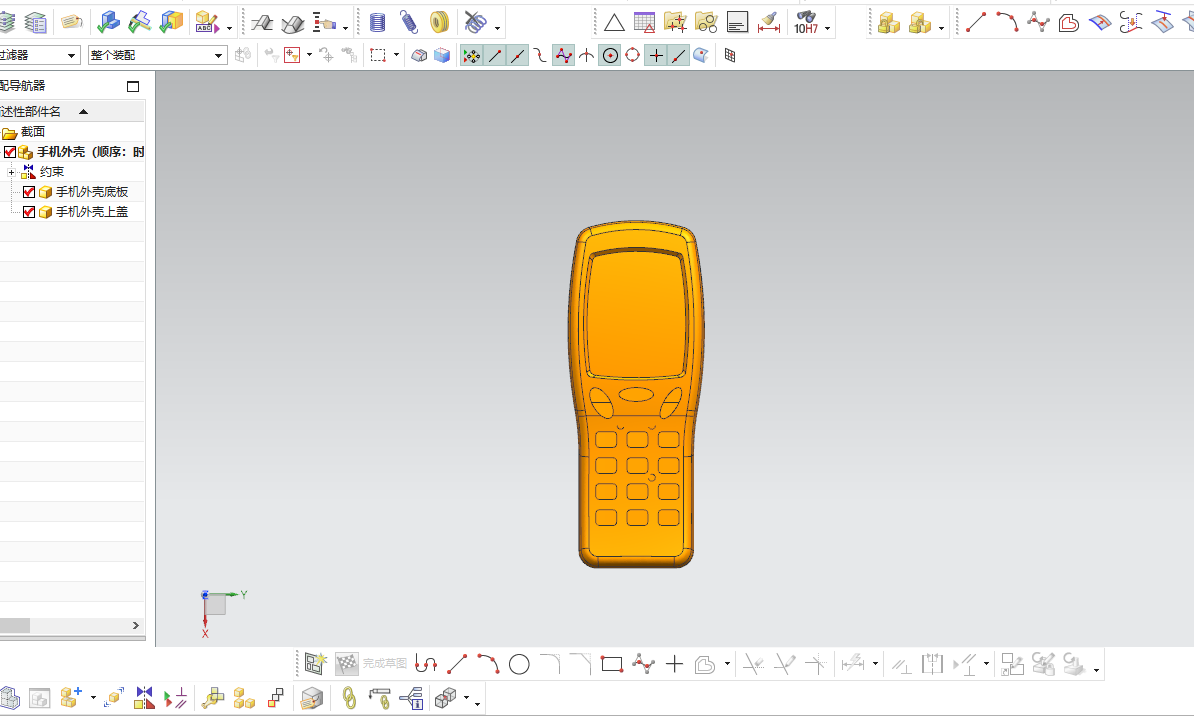The width and height of the screenshot is (1194, 718).
Task: Click the chain link icon
Action: (349, 697)
